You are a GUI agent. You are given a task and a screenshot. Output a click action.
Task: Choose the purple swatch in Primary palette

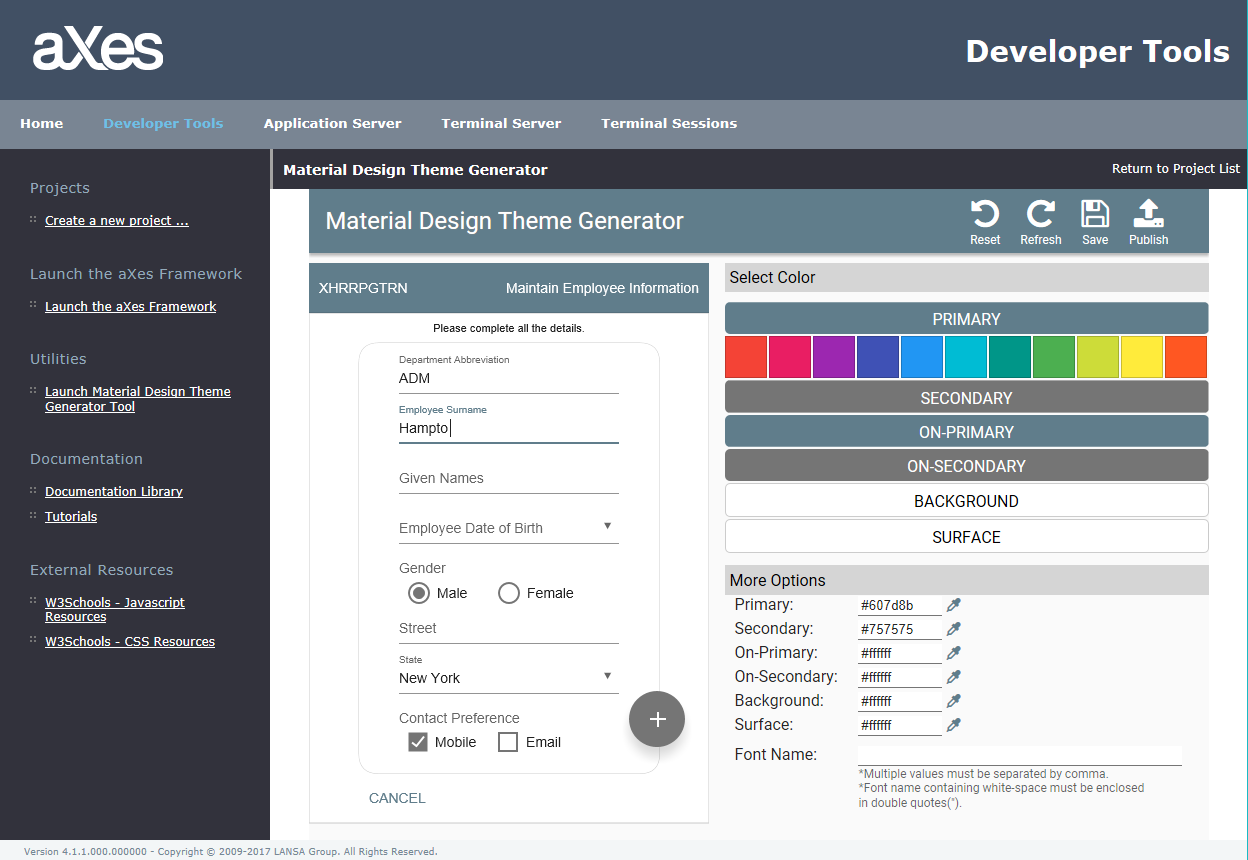click(834, 357)
